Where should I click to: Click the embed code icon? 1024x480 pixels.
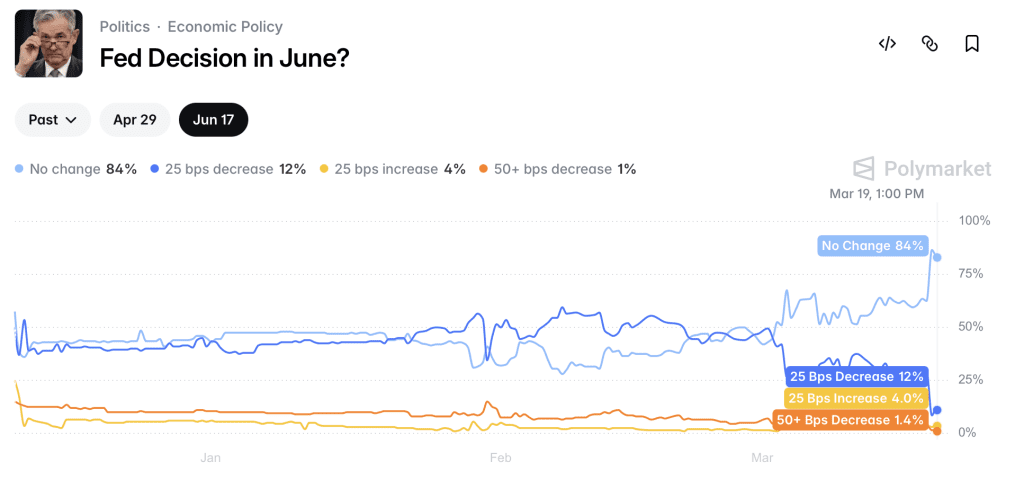pos(887,43)
